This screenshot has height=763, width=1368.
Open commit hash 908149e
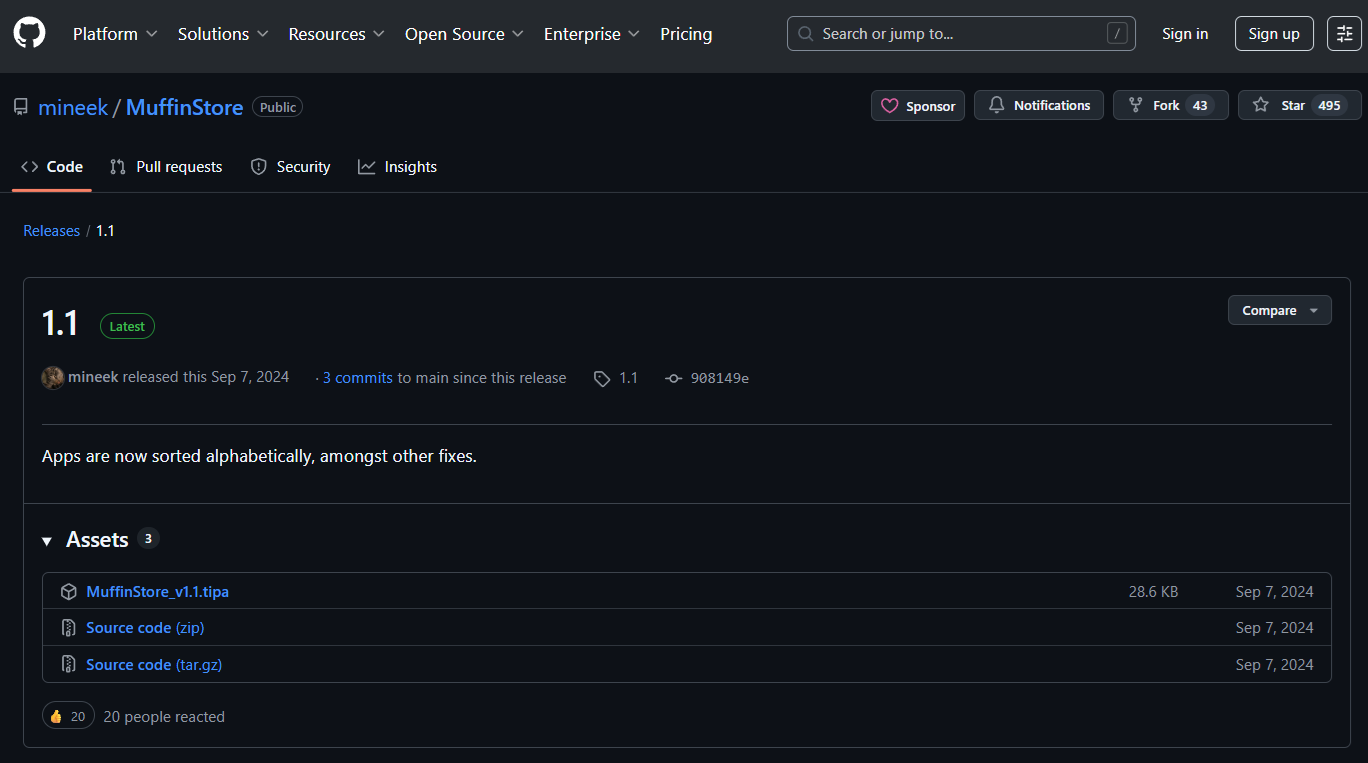720,378
